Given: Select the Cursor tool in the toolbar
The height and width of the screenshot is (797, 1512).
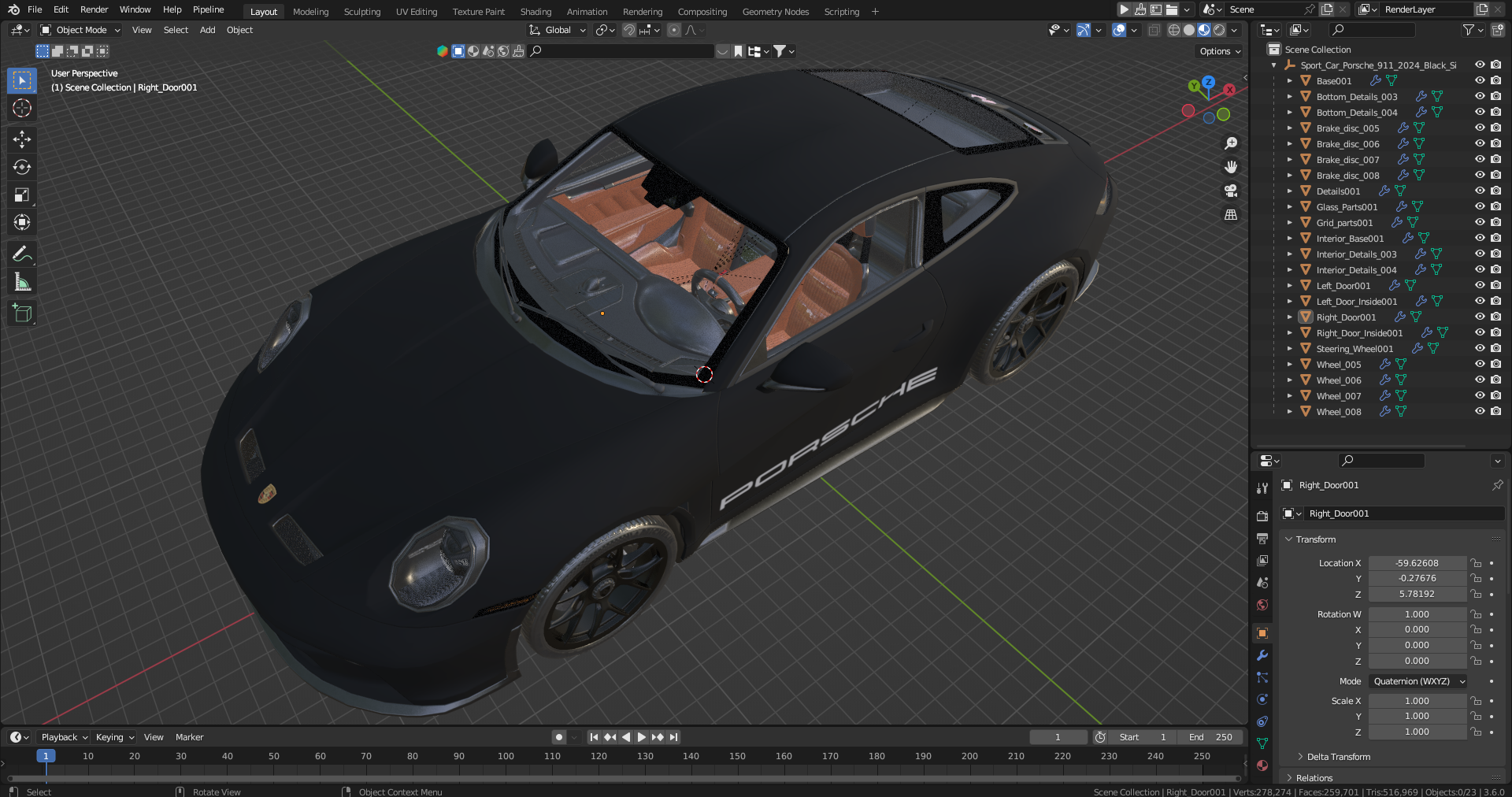Looking at the screenshot, I should [x=22, y=108].
